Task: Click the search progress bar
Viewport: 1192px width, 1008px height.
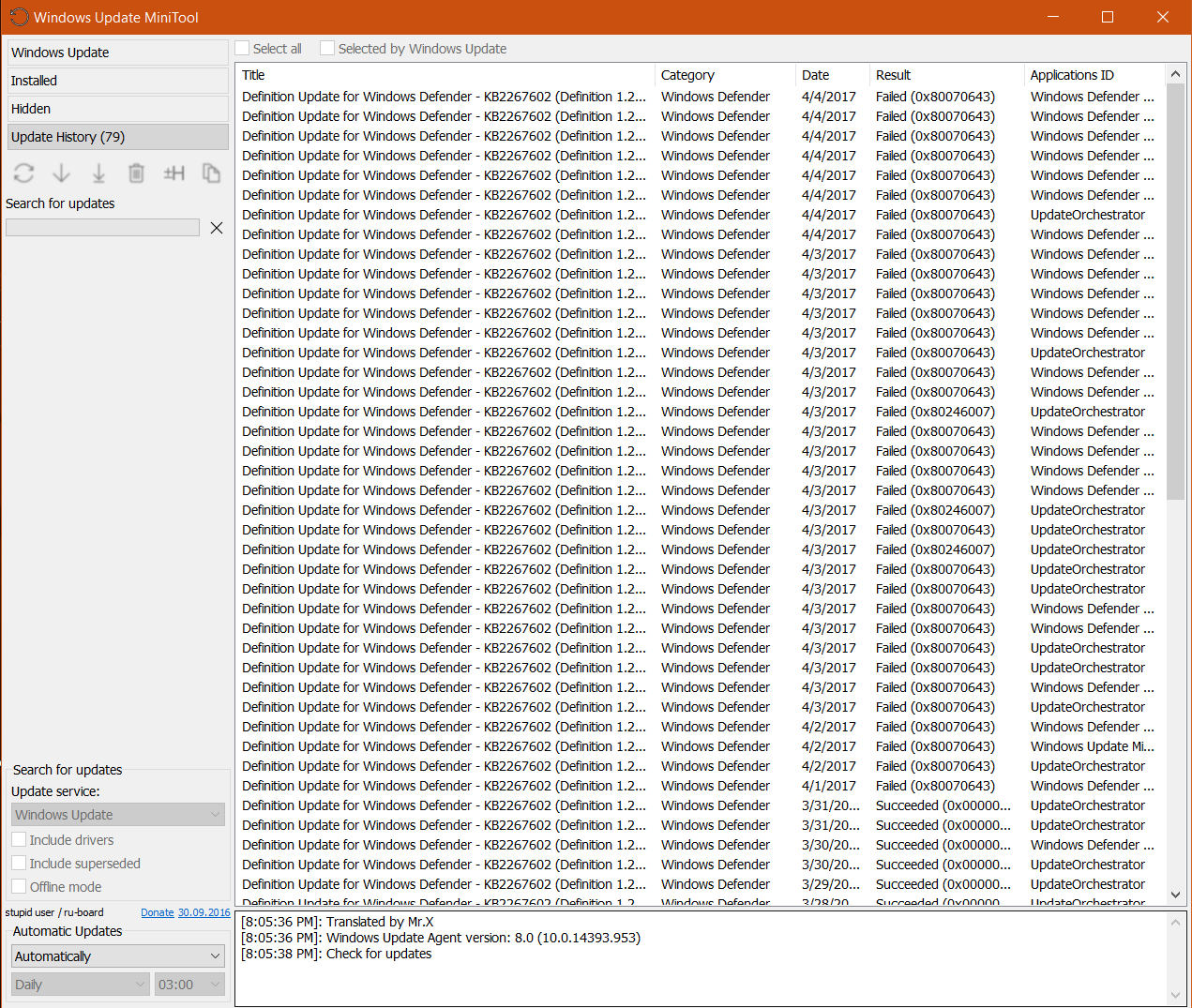Action: pyautogui.click(x=102, y=228)
